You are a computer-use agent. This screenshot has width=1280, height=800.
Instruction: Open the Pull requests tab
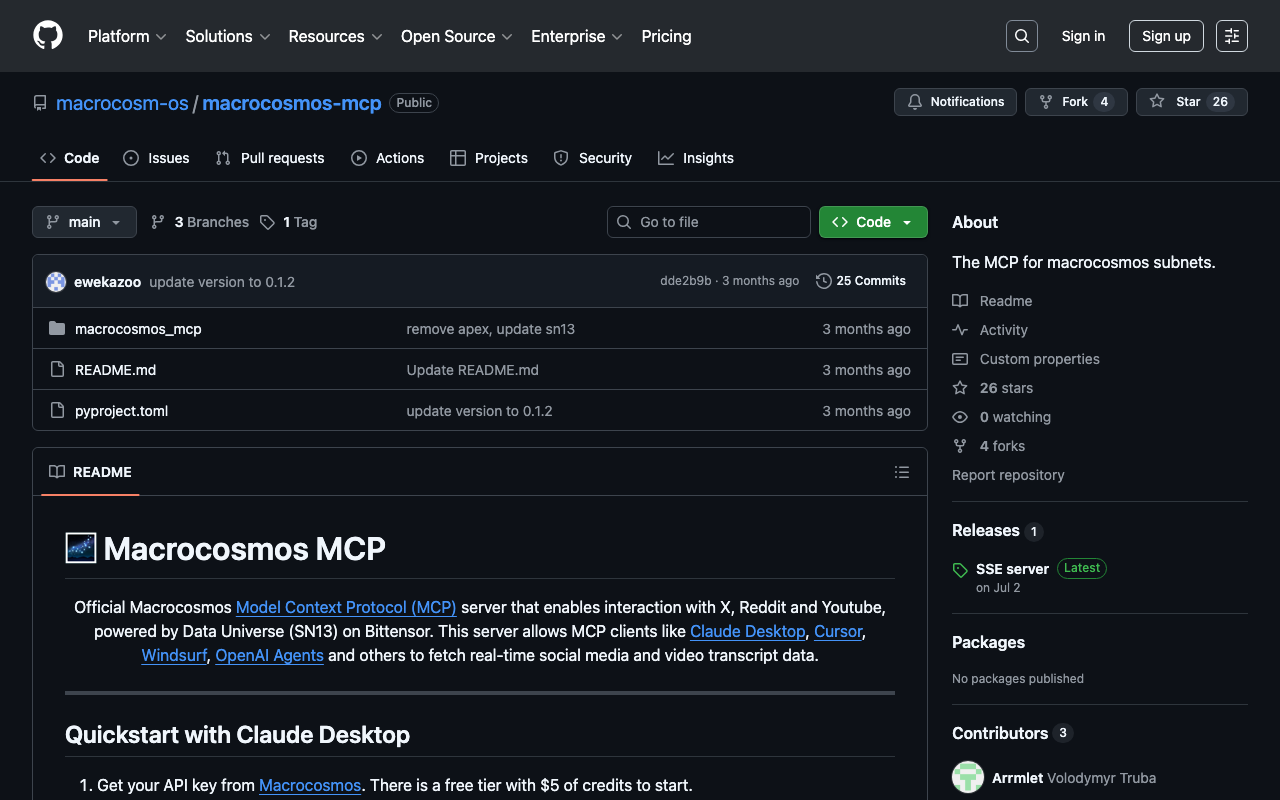(x=270, y=158)
